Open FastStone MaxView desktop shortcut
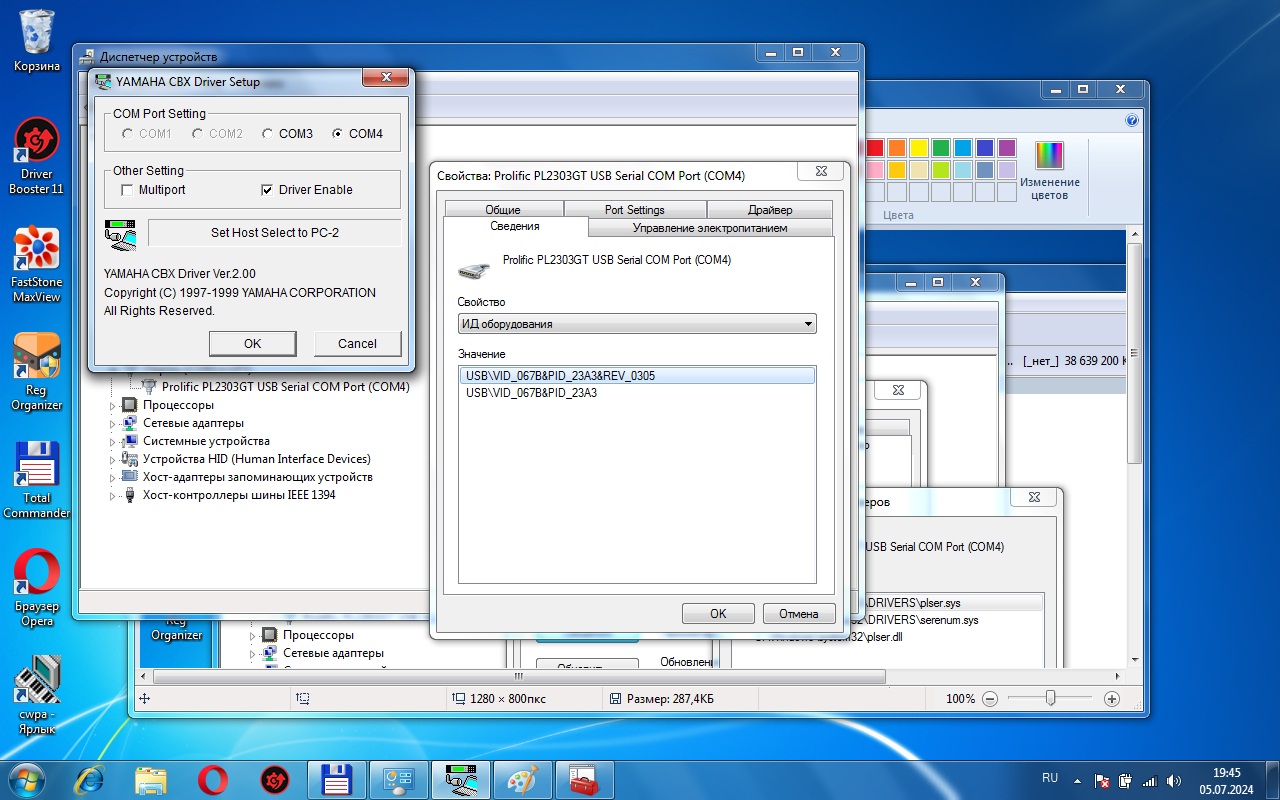 (37, 251)
